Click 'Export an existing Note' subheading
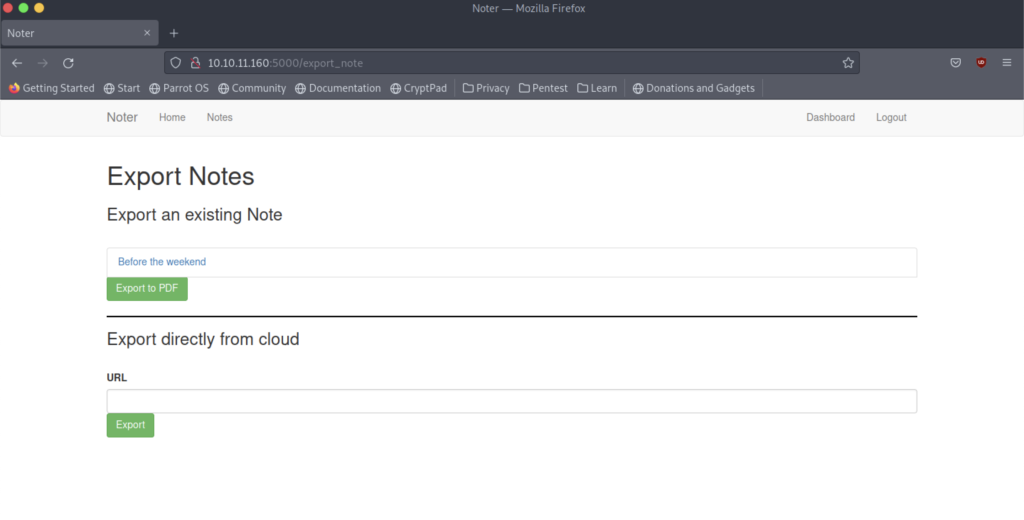 point(195,215)
